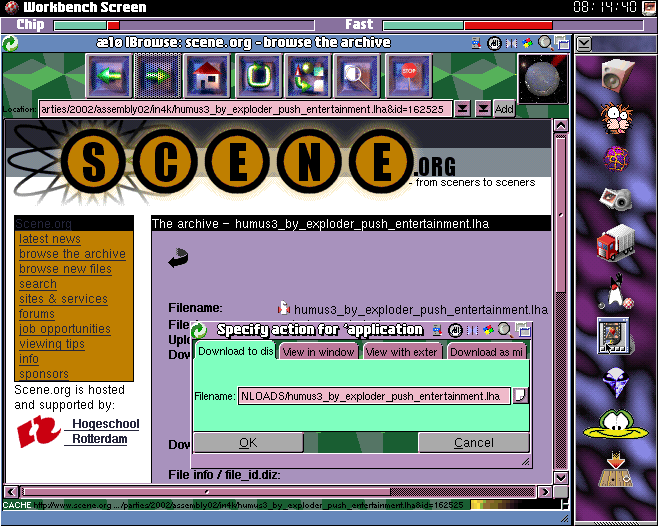Click the back arrow icon in archive page
Screen dimensions: 658x526
(178, 258)
